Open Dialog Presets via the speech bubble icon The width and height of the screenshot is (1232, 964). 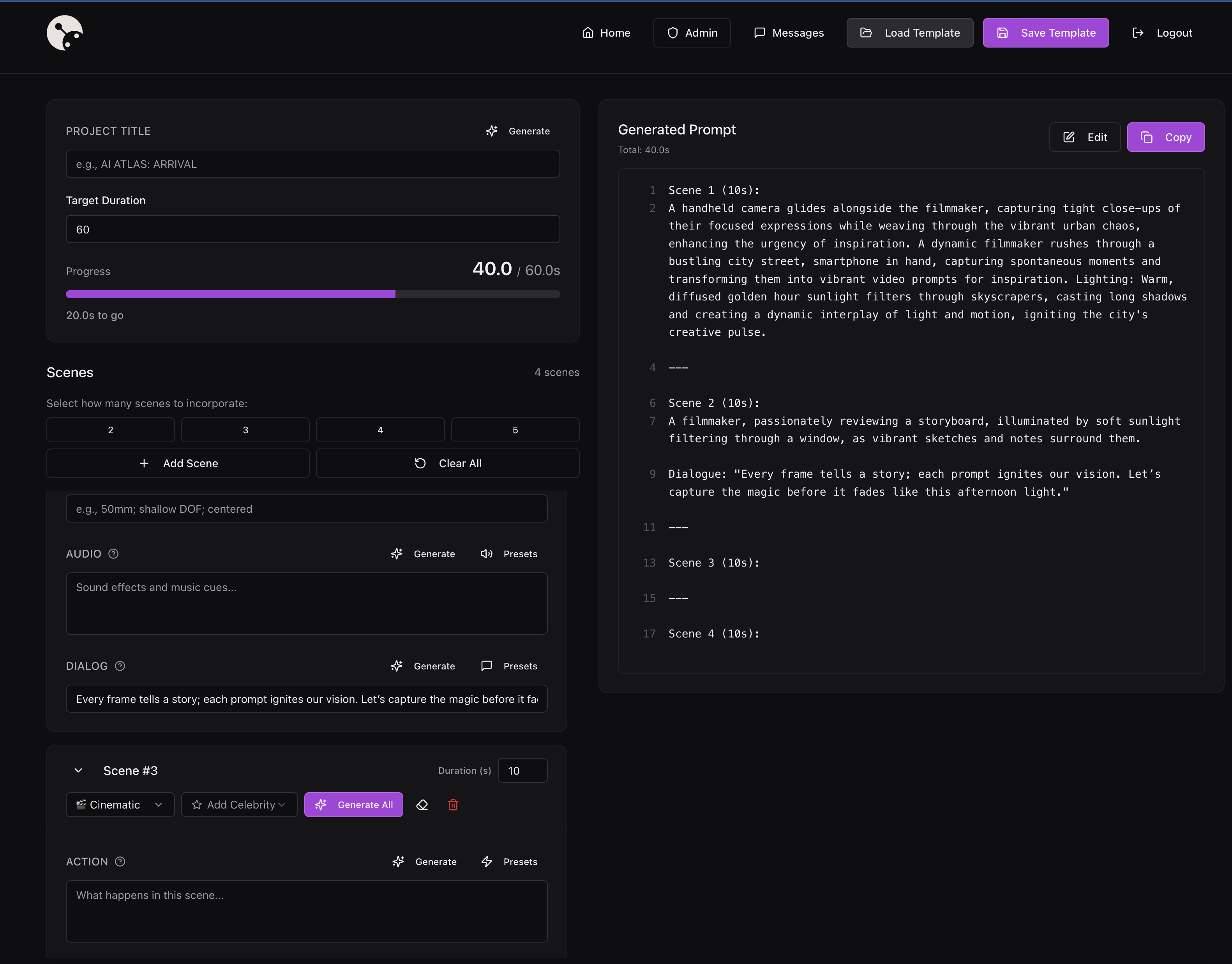pos(486,666)
